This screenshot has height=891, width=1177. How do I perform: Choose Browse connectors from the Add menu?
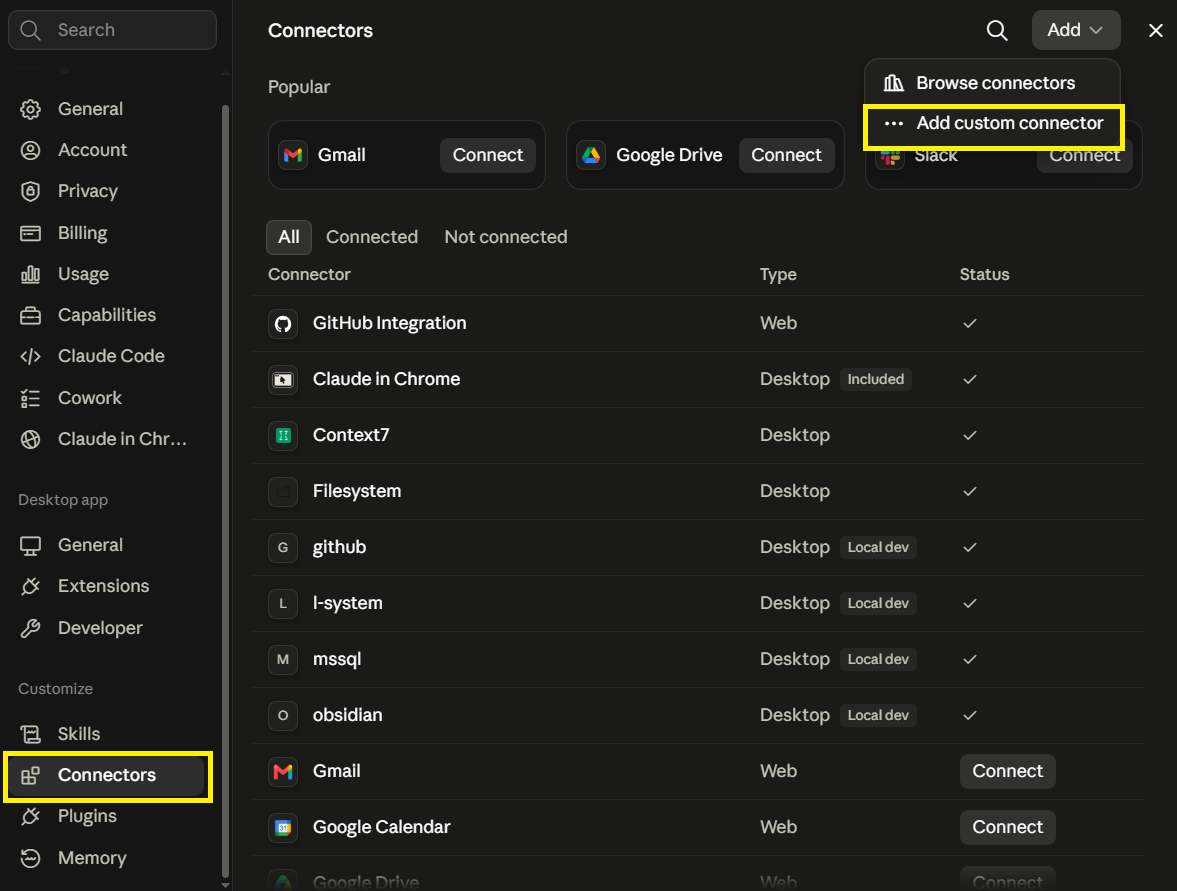coord(992,83)
